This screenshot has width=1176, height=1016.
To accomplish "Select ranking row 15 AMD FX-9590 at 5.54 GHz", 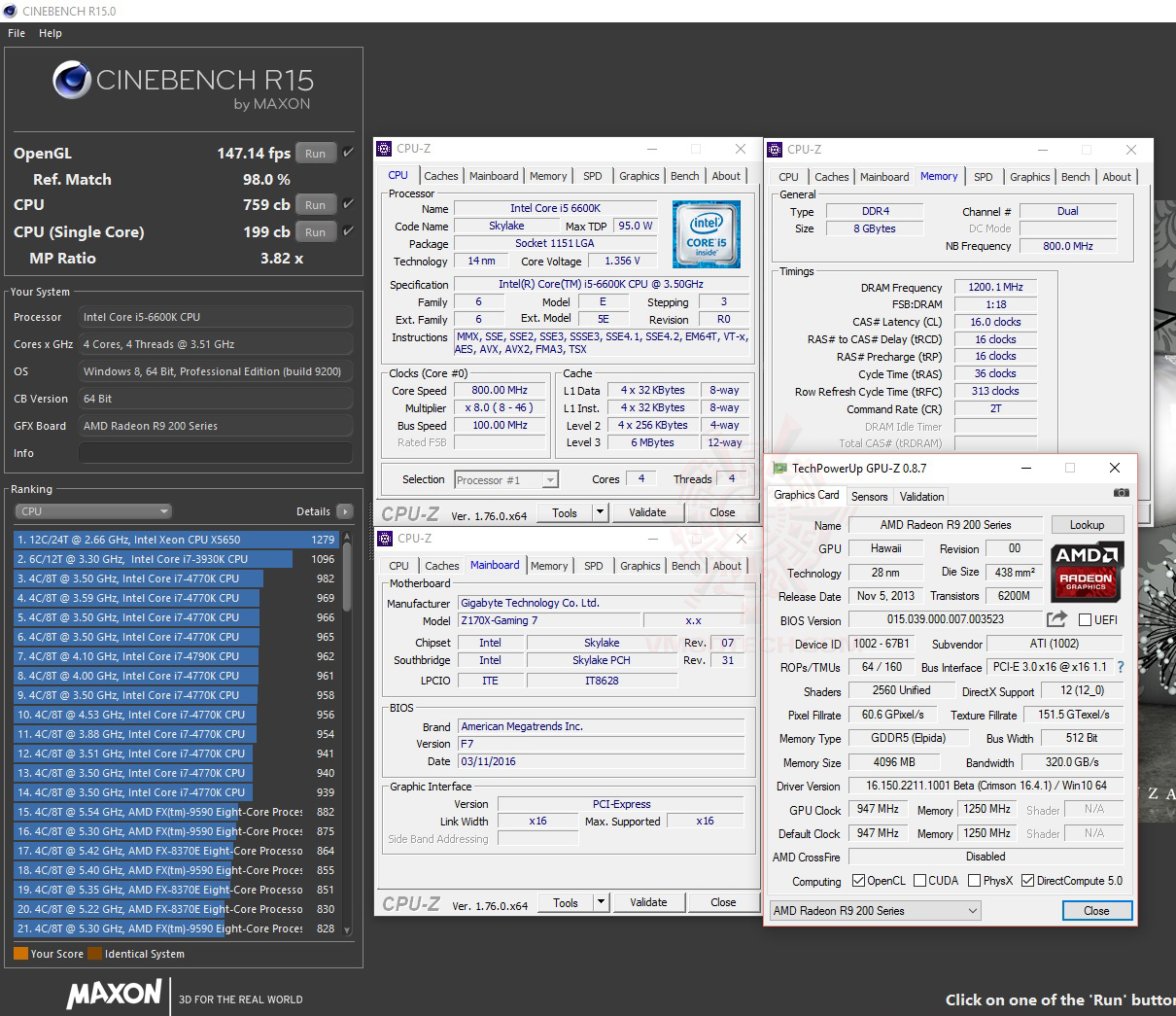I will [x=175, y=812].
